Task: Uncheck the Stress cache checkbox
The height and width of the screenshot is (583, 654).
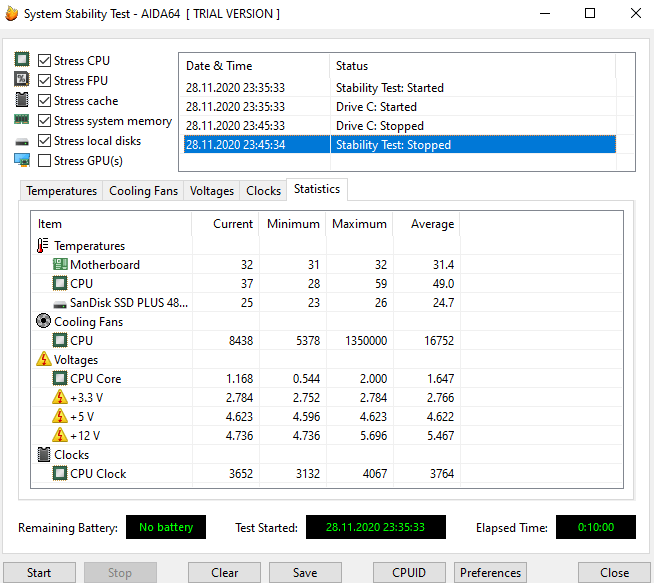Action: [45, 101]
